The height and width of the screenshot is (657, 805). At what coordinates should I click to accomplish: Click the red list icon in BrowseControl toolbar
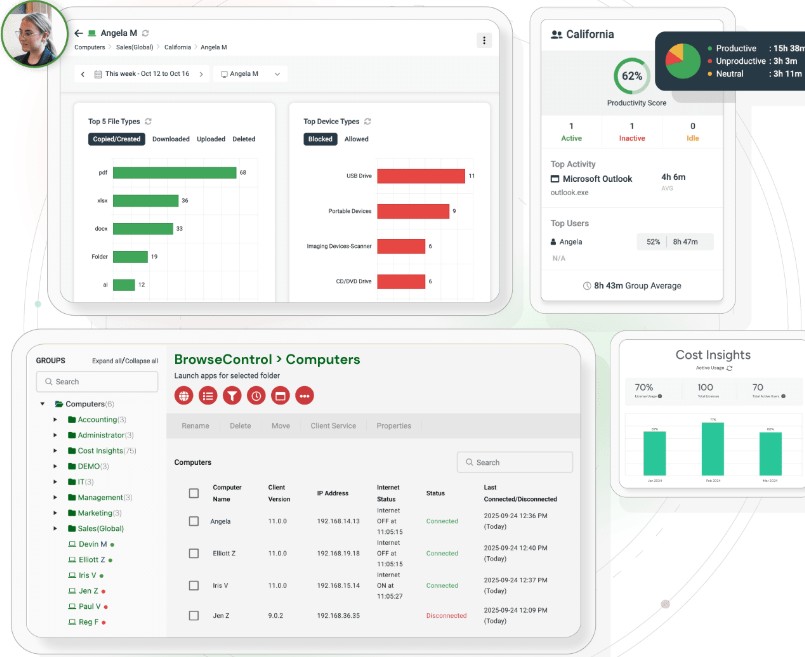click(208, 395)
